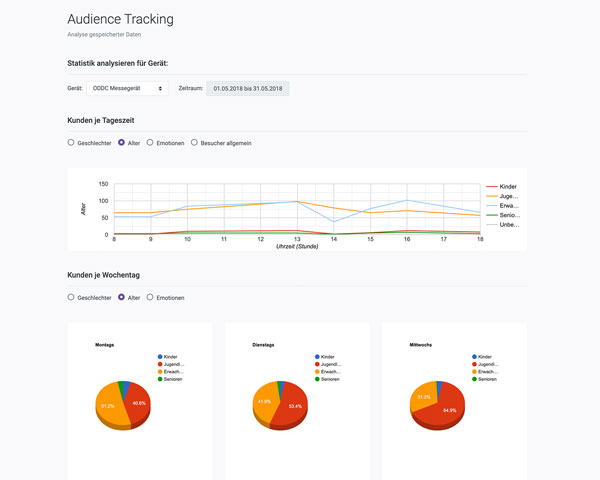Click orange Jugendliche legend entry in line chart
Viewport: 600px width, 480px height.
click(507, 197)
